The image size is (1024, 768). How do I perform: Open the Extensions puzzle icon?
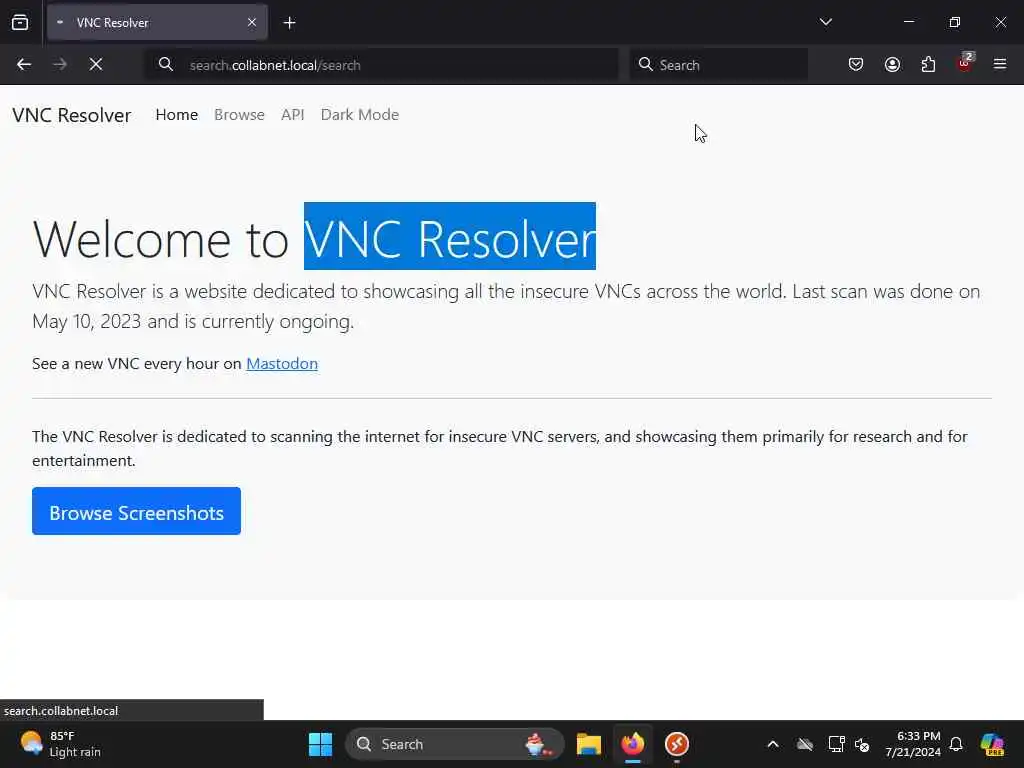(928, 64)
